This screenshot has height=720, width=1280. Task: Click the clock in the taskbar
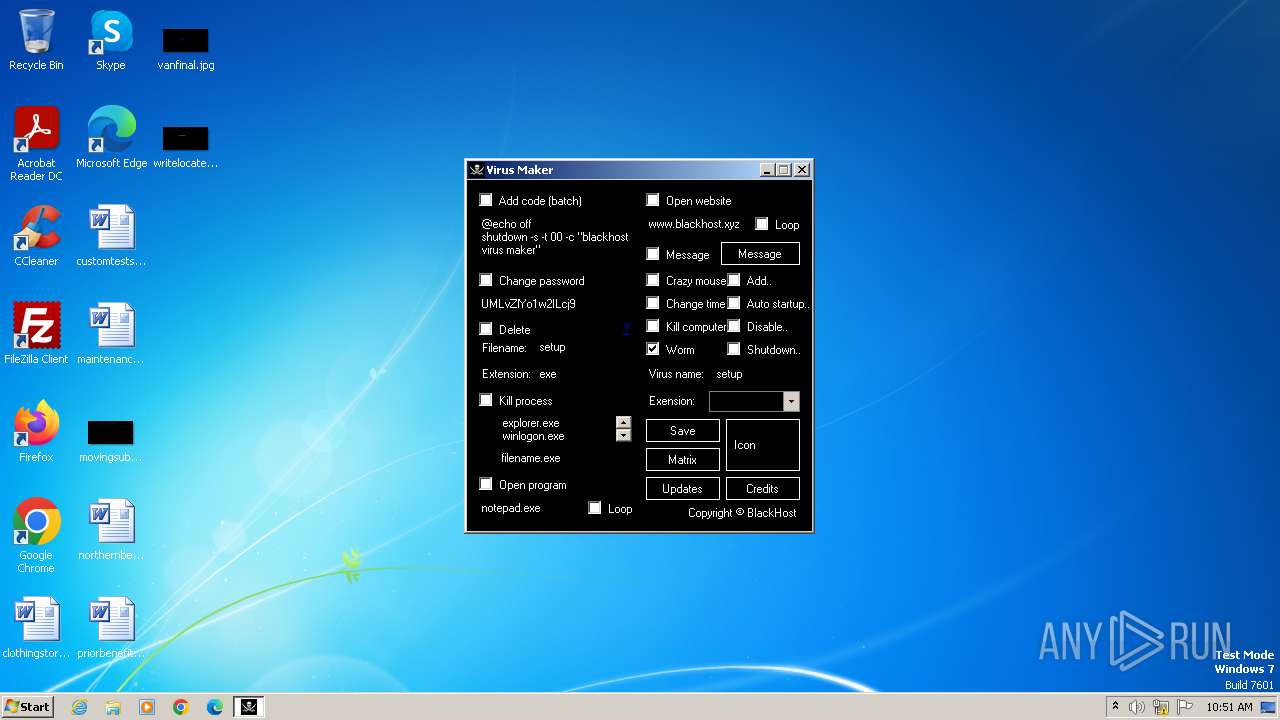click(1229, 707)
